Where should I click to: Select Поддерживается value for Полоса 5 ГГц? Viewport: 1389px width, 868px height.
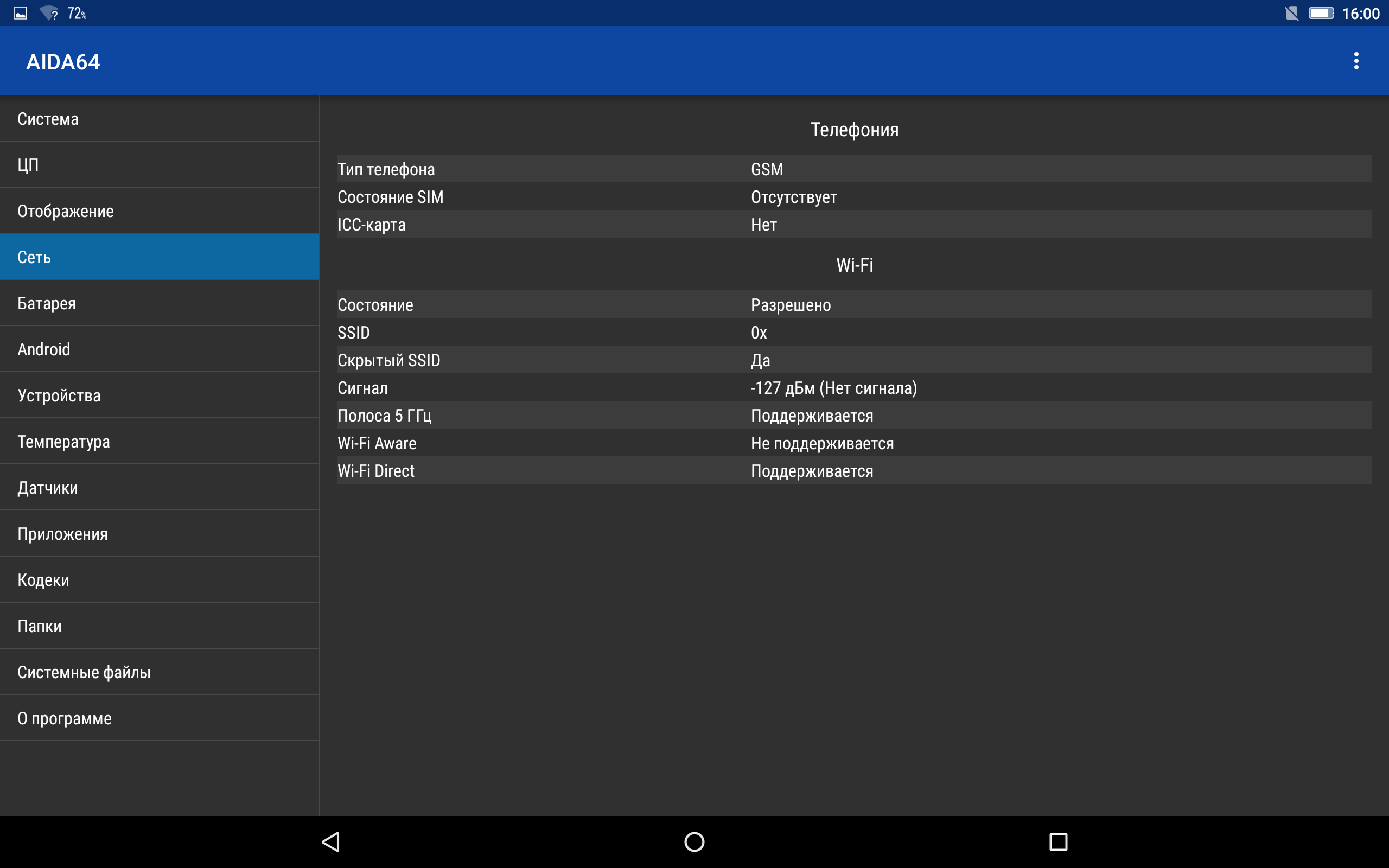pyautogui.click(x=812, y=416)
